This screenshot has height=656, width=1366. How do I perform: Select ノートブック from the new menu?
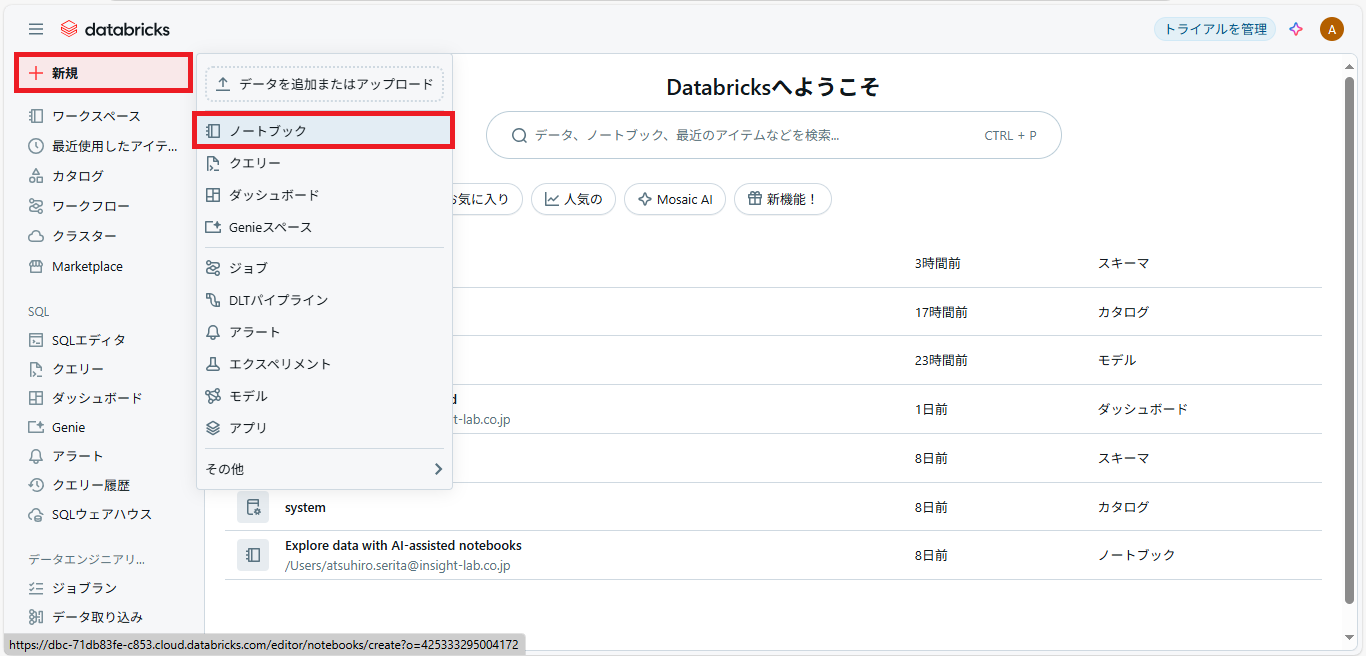[324, 131]
